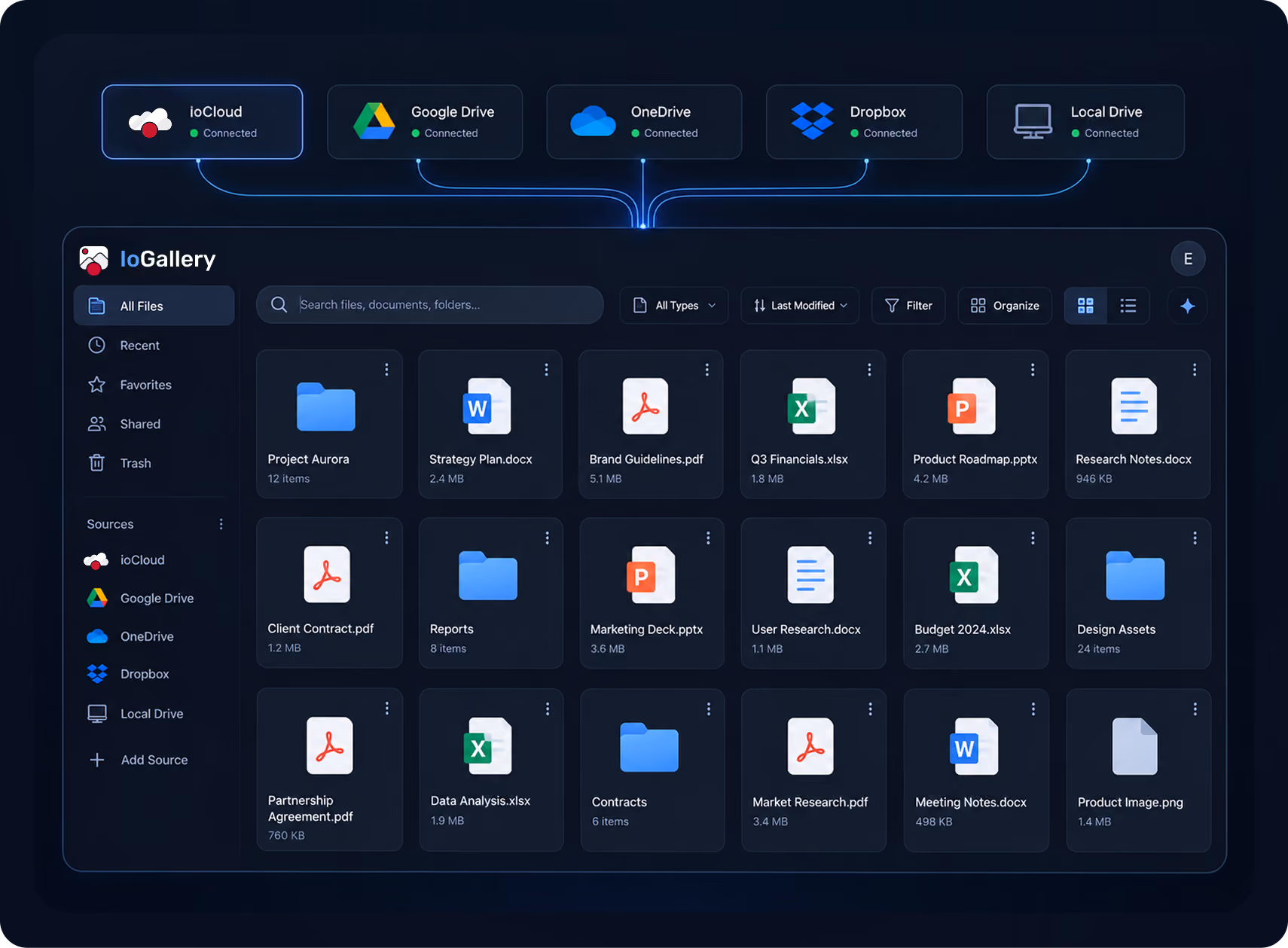Click the Organize button
Screen dimensions: 1288x948
pos(1005,306)
